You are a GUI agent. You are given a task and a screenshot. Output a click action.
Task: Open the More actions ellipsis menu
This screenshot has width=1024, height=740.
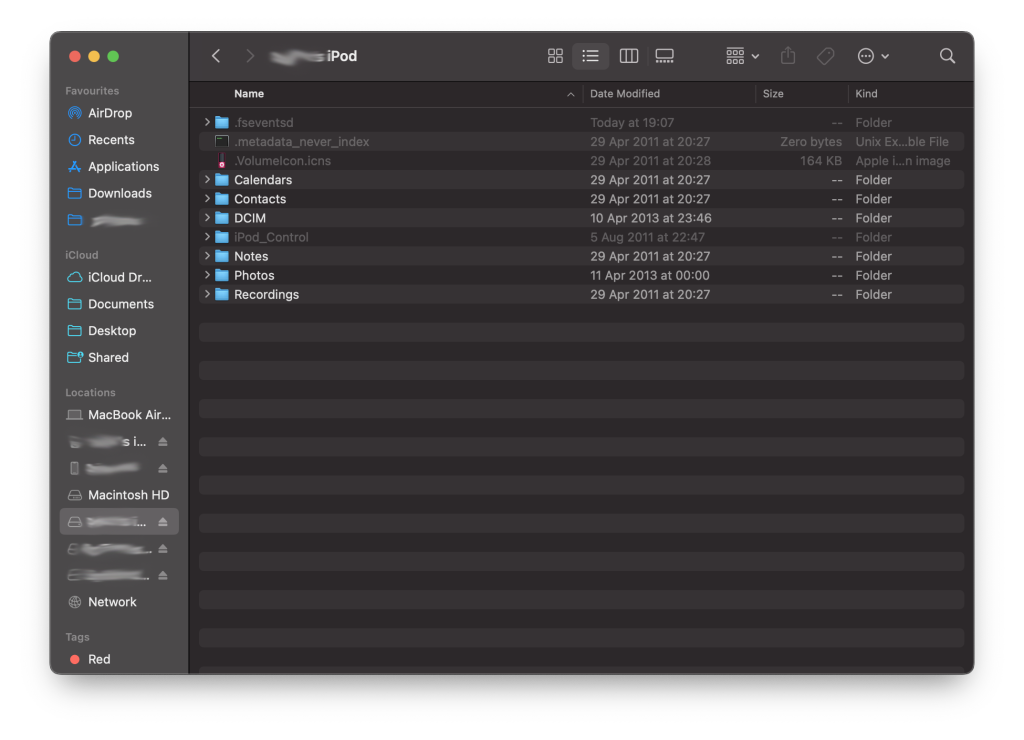point(873,56)
